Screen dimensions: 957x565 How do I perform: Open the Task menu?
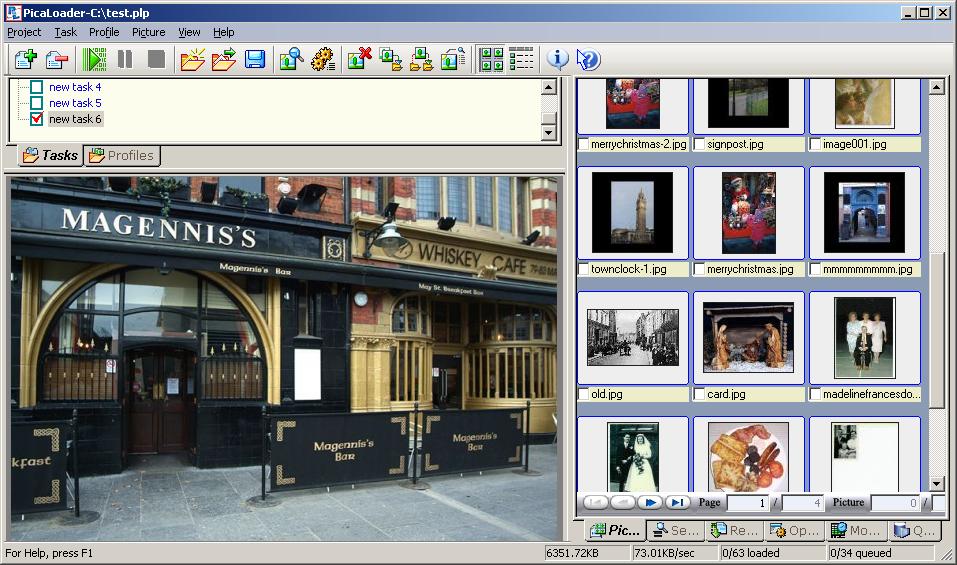coord(65,32)
